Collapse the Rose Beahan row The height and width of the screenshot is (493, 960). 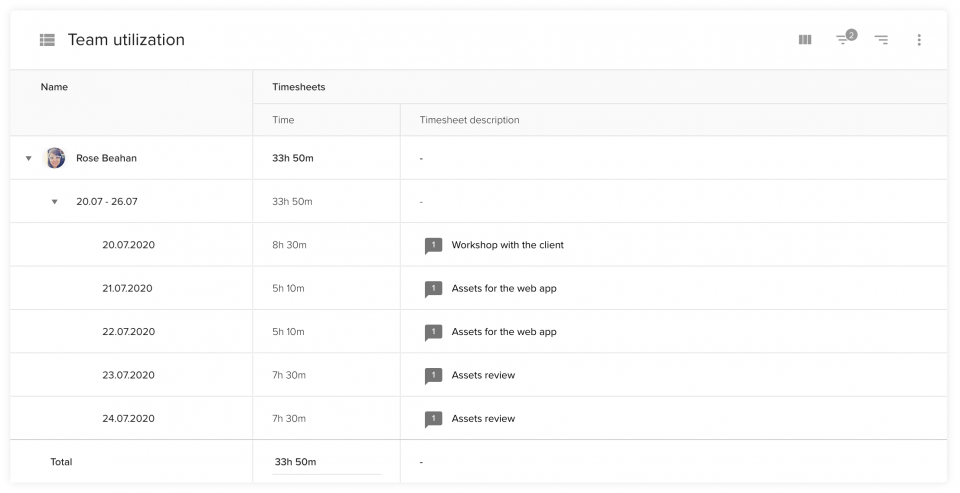pyautogui.click(x=28, y=159)
